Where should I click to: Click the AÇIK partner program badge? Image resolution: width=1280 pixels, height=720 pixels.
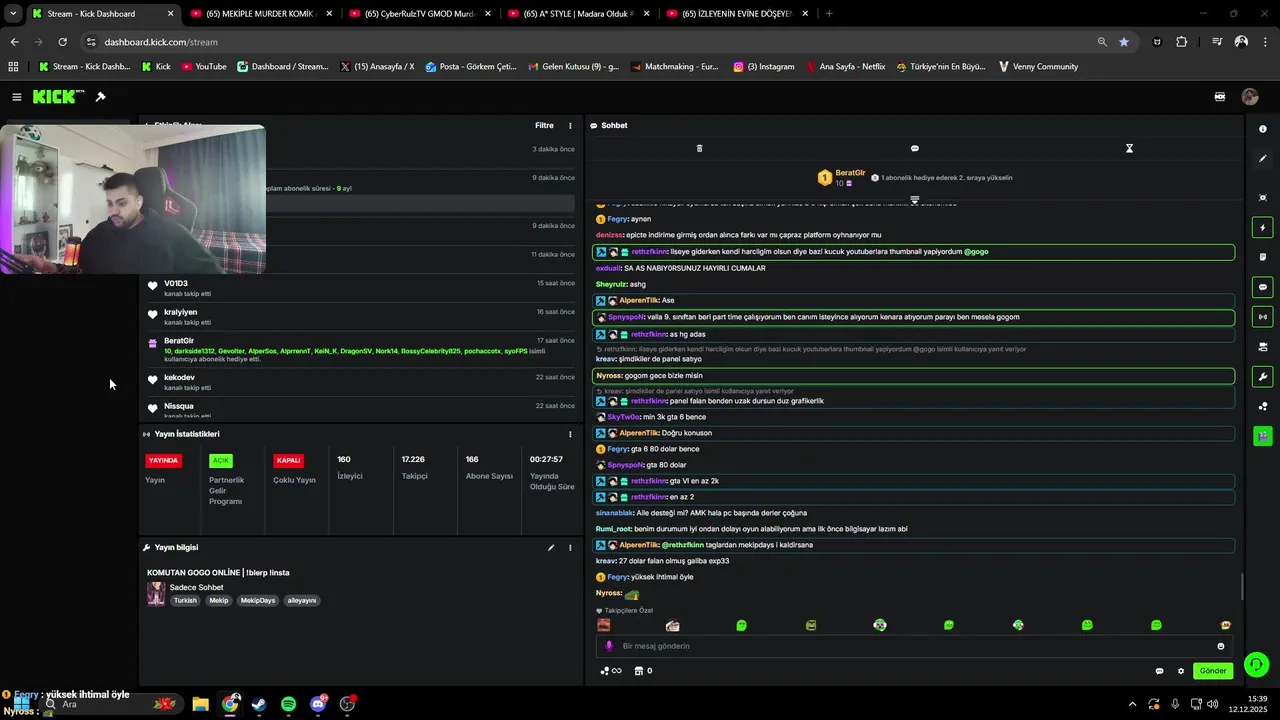pyautogui.click(x=221, y=461)
